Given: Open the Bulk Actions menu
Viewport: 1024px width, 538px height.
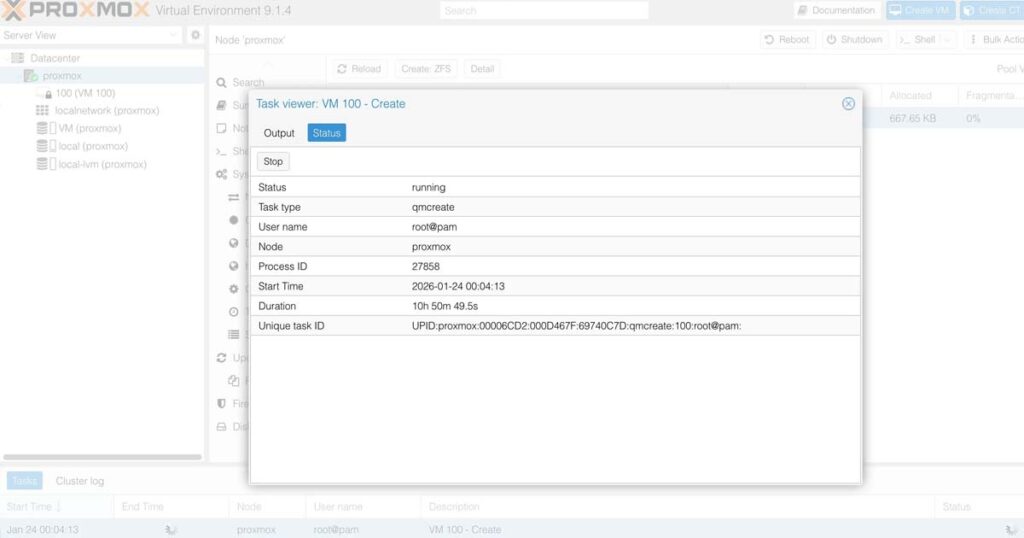Looking at the screenshot, I should pos(996,40).
